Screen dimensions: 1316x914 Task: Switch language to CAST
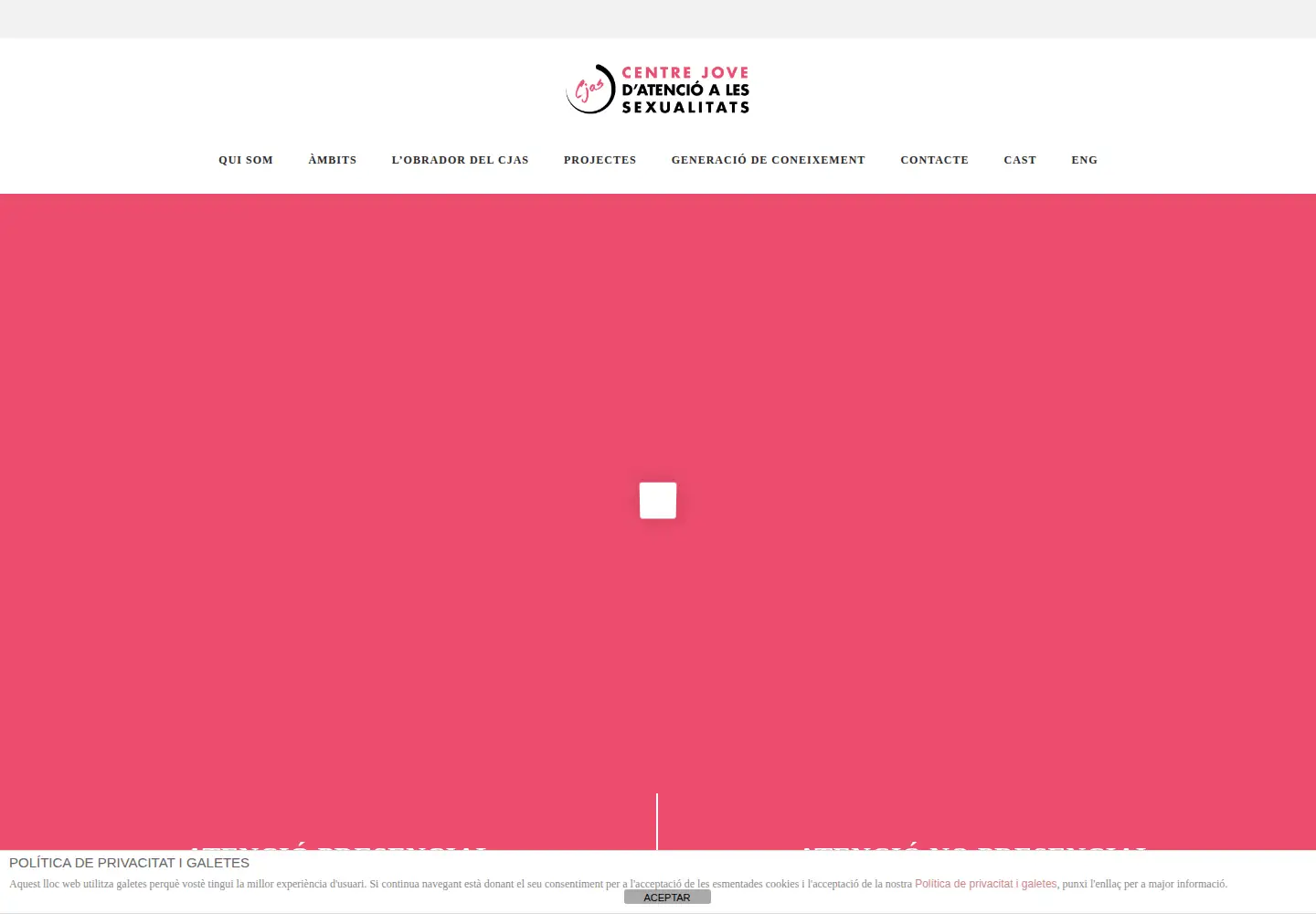point(1020,160)
